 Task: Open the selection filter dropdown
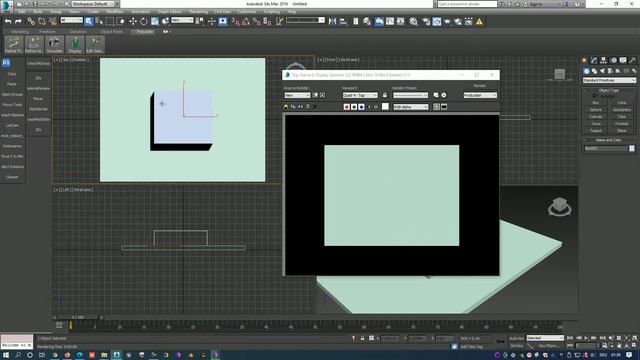click(71, 20)
